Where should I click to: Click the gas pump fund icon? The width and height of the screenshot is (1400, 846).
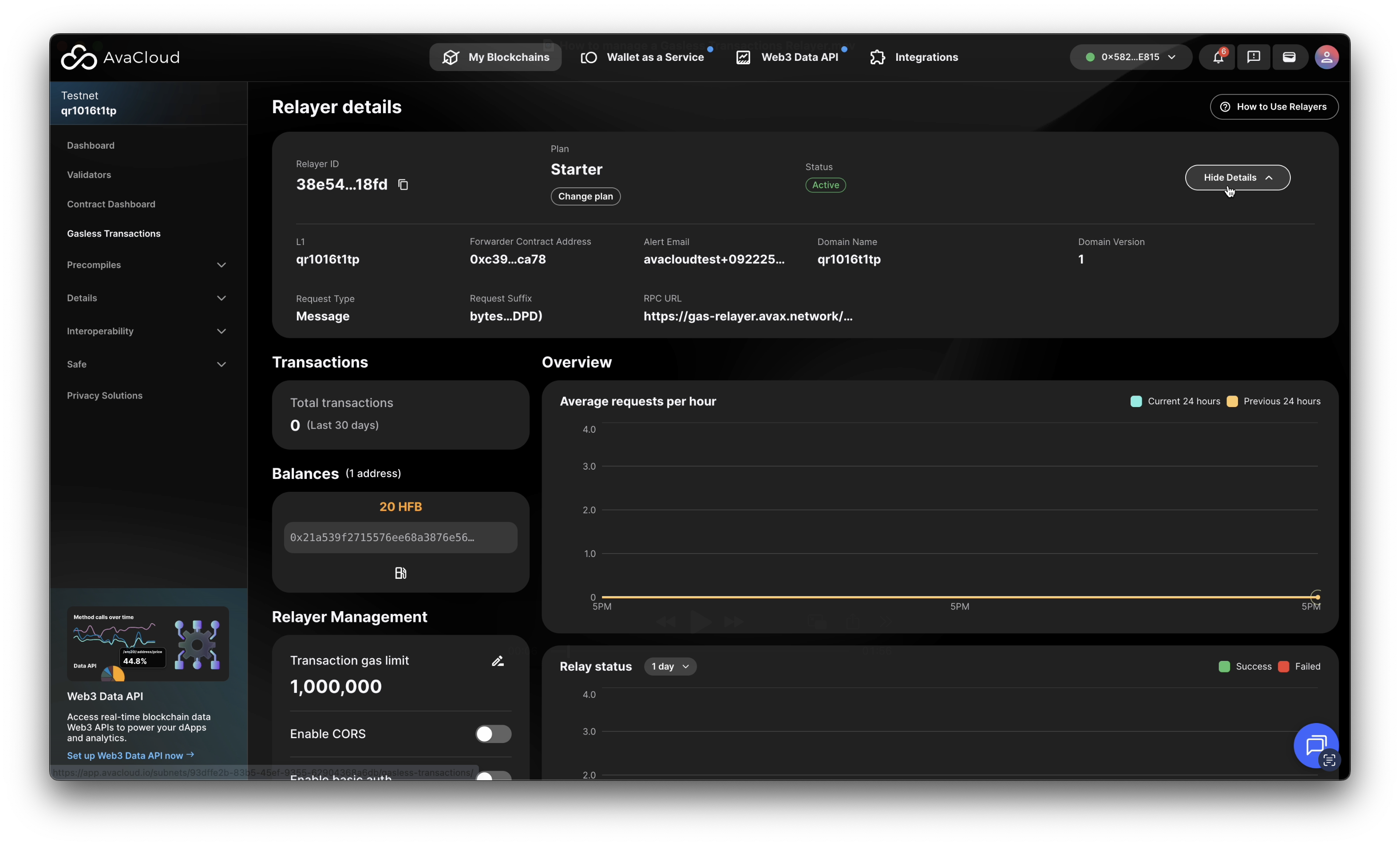pos(400,573)
